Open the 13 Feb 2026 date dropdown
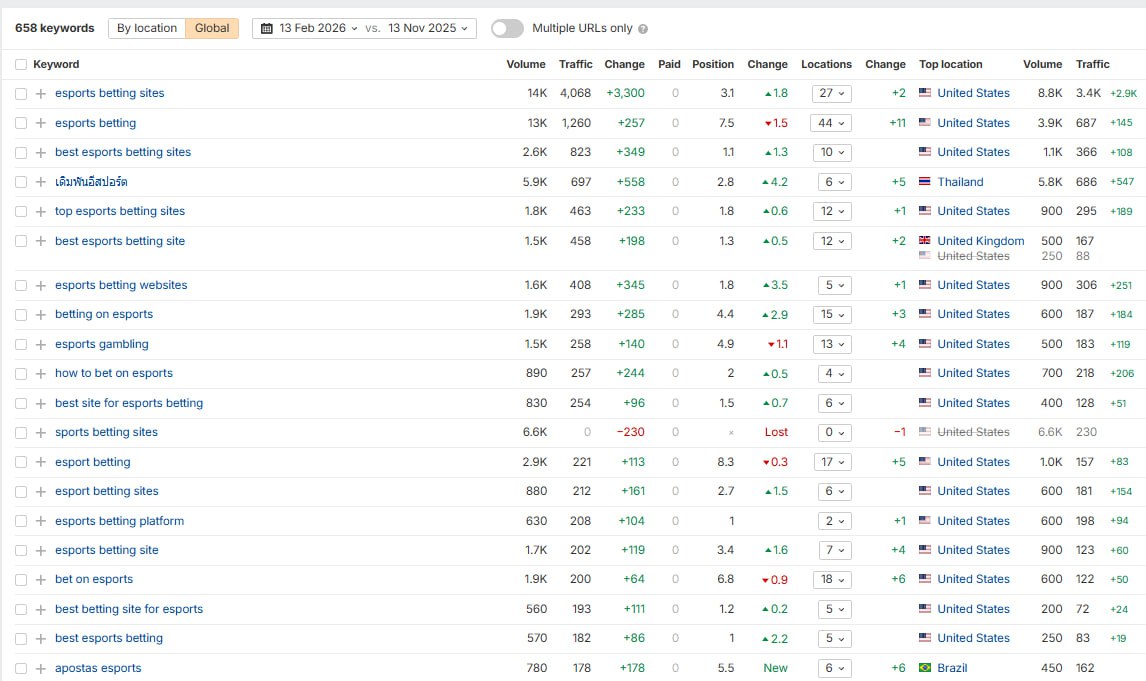Viewport: 1146px width, 681px height. pos(318,28)
